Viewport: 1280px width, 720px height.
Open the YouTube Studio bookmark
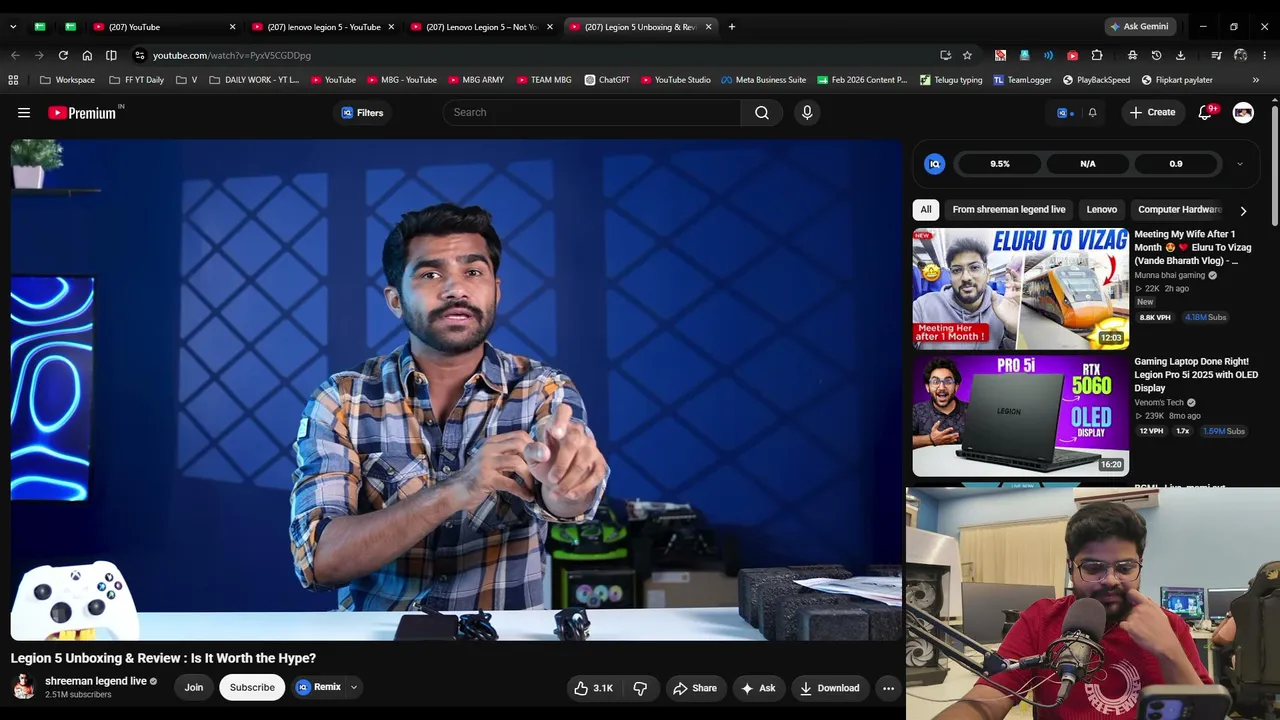point(675,80)
